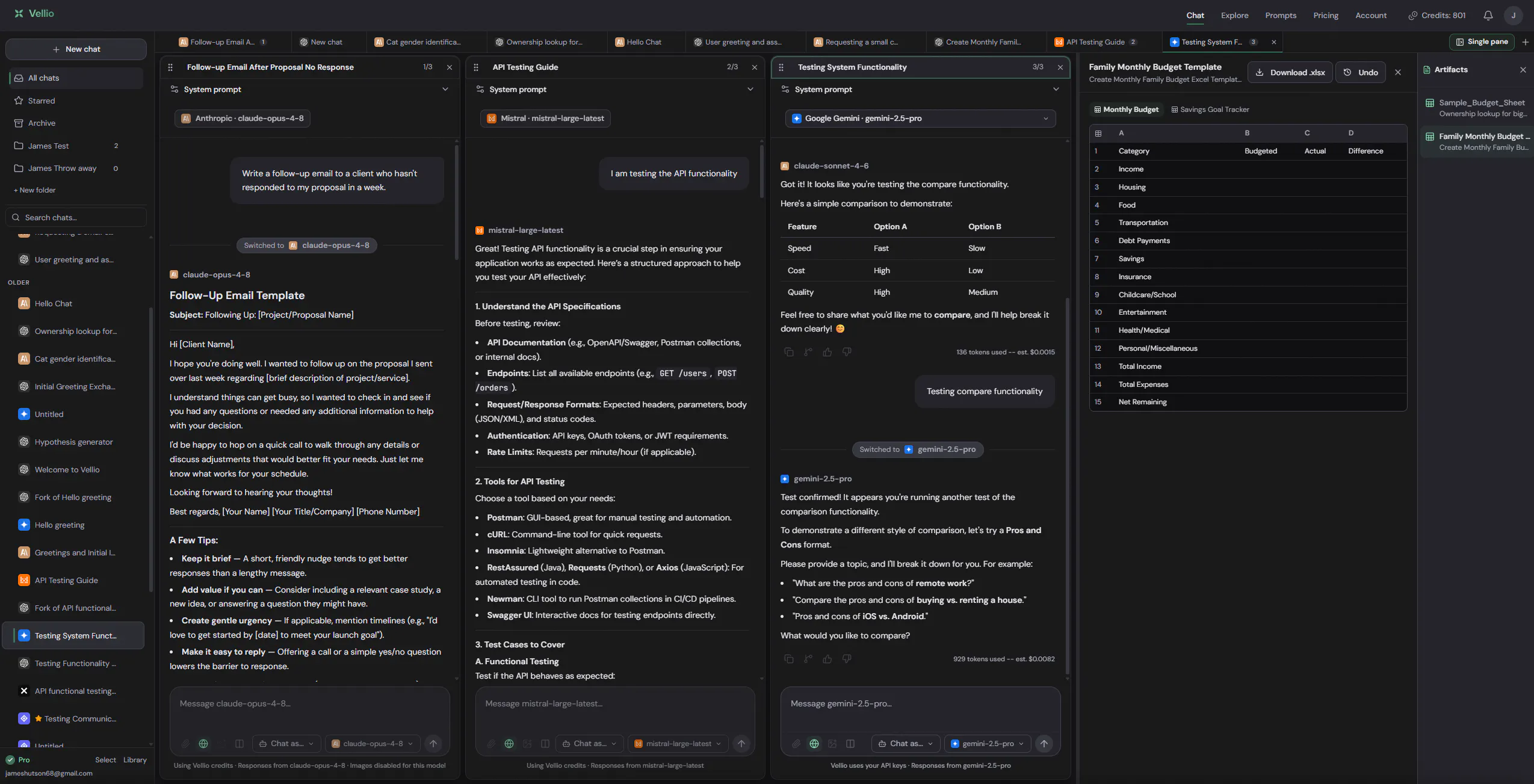Click + New folder
Screen dimensions: 1534x784
[34, 190]
